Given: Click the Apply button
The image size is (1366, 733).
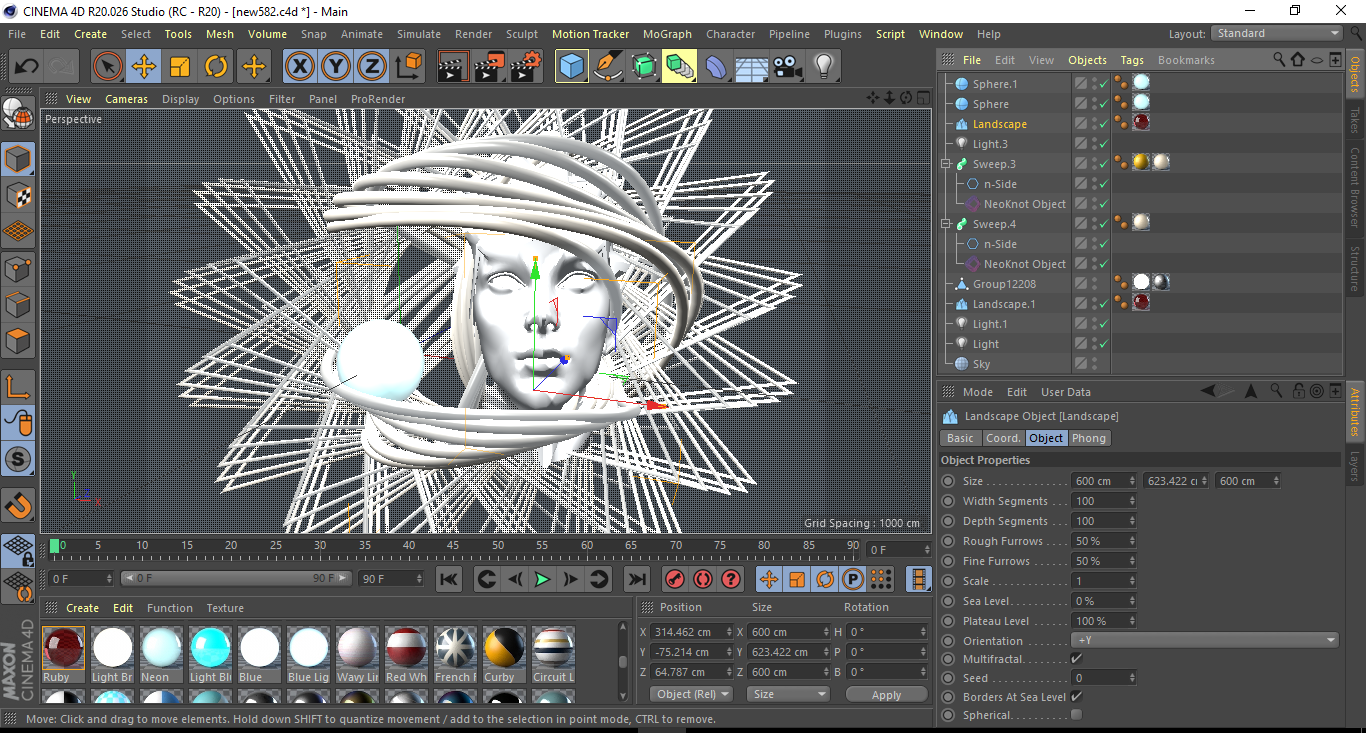Looking at the screenshot, I should coord(886,694).
